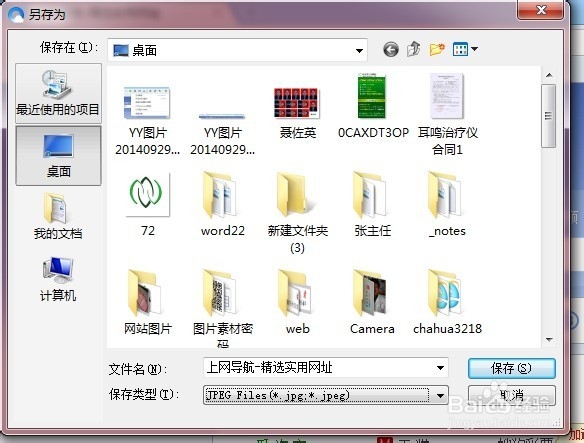The width and height of the screenshot is (584, 443).
Task: Open the view menu icon
Action: coord(465,49)
